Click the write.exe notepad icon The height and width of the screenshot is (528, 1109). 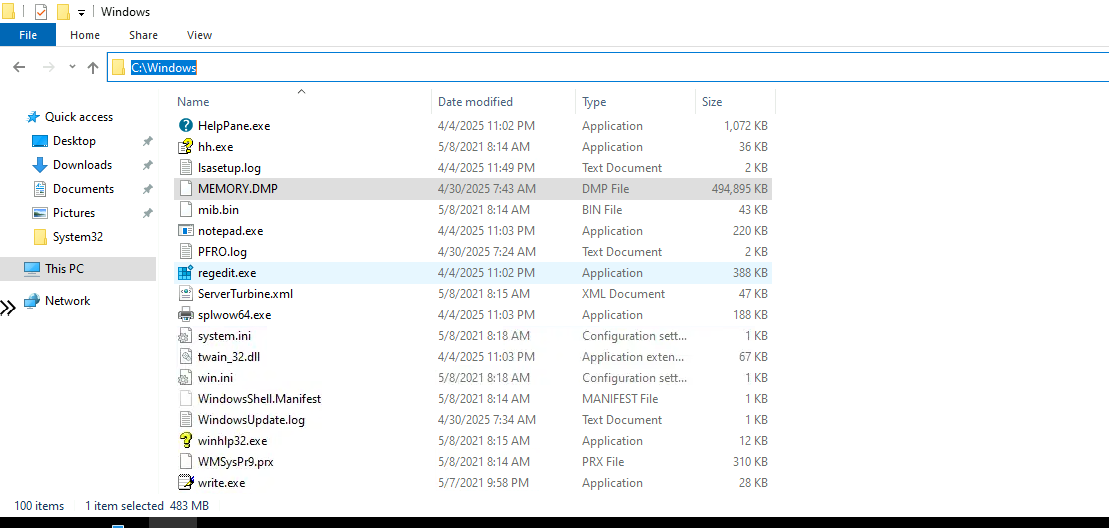[x=186, y=483]
